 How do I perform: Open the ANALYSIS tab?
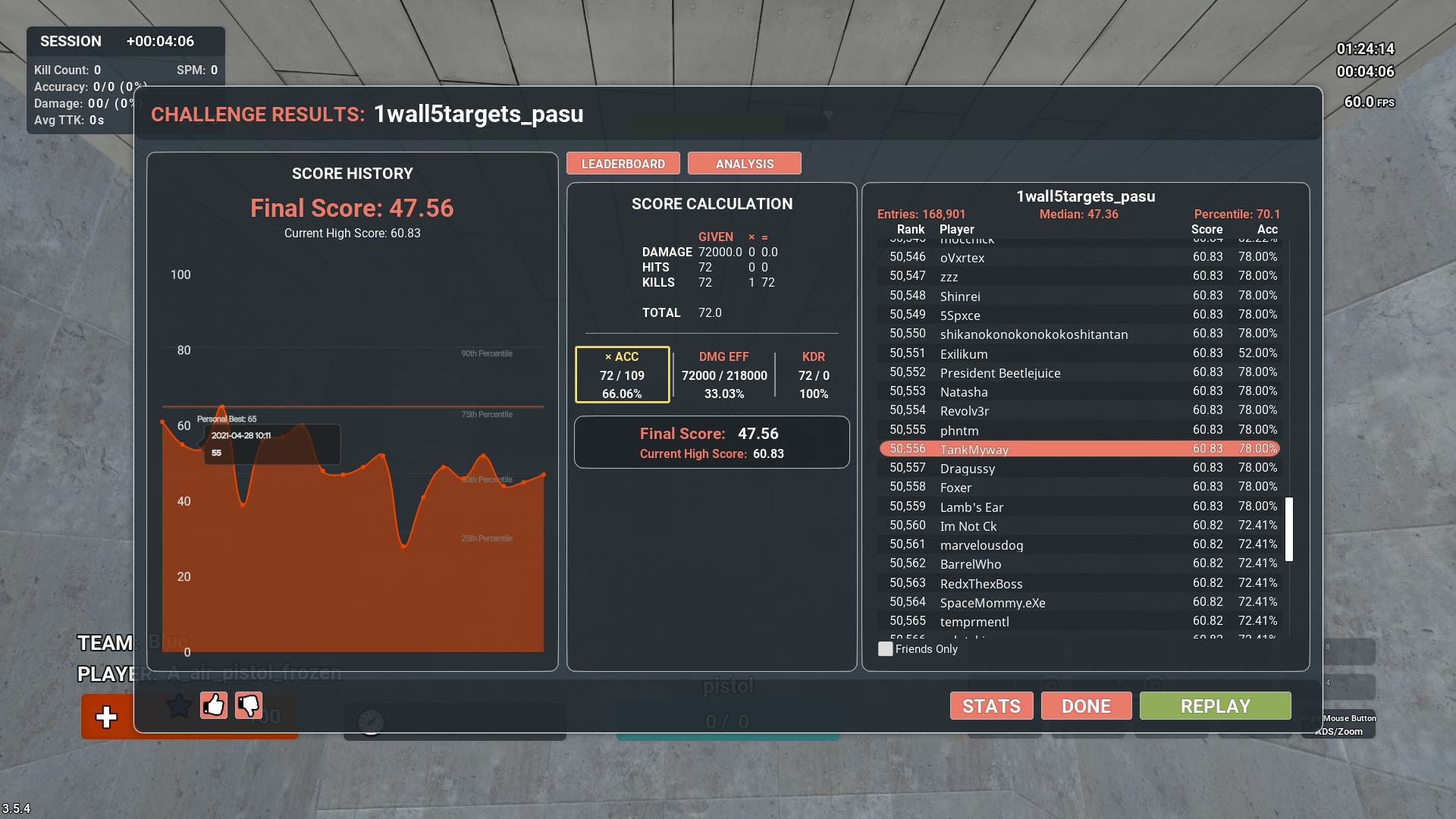pyautogui.click(x=744, y=164)
